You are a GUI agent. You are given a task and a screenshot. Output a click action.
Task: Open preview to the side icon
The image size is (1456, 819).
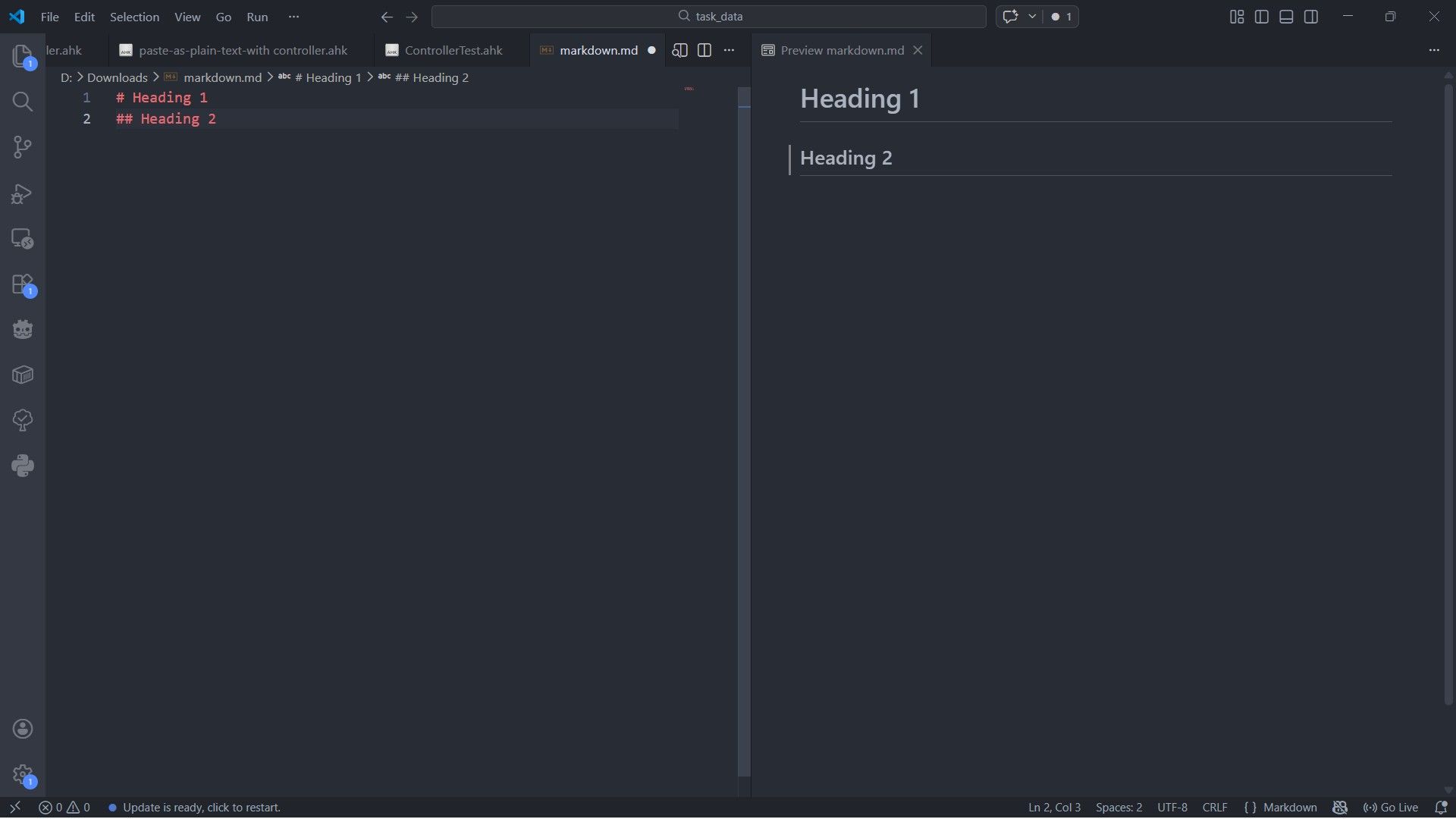679,50
